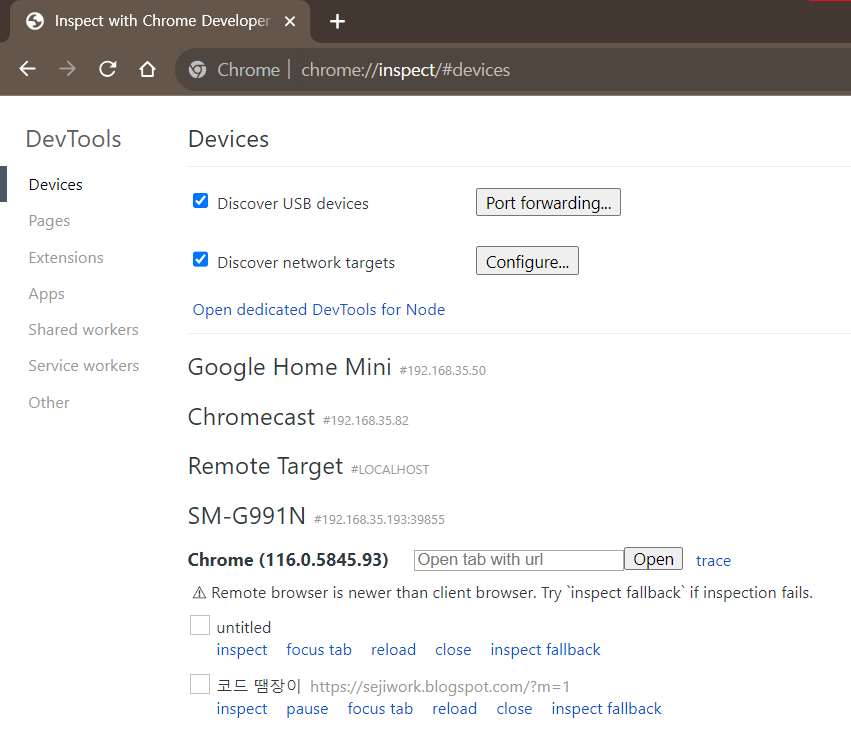Screen dimensions: 851x739
Task: Reload the chrome://inspect page
Action: [107, 69]
